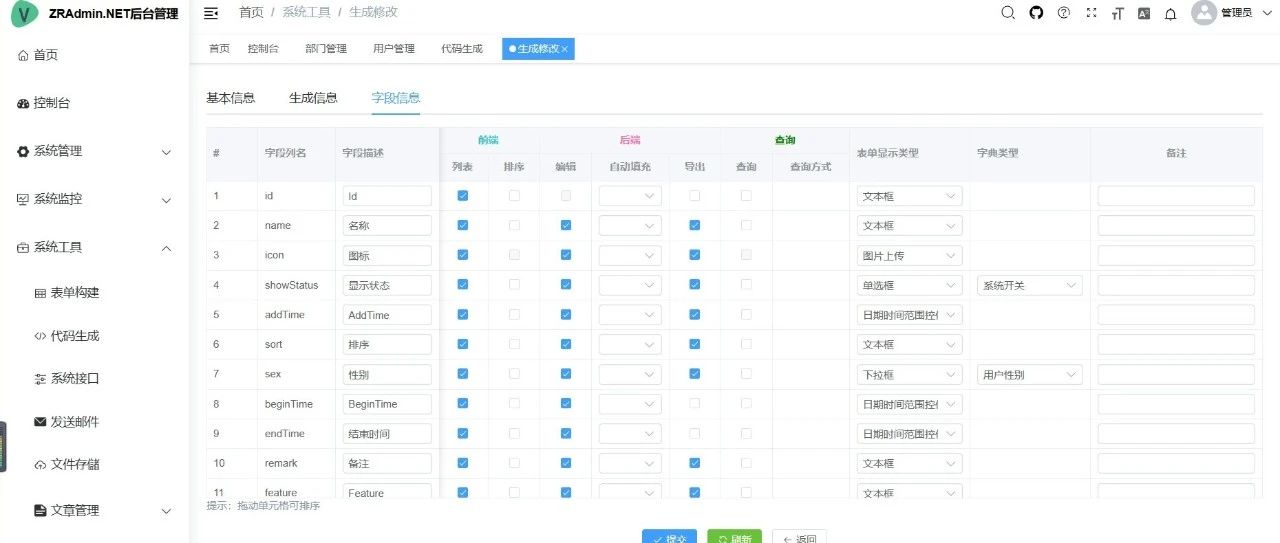Viewport: 1280px width, 543px height.
Task: Click the 表单构建 form icon
Action: point(40,293)
